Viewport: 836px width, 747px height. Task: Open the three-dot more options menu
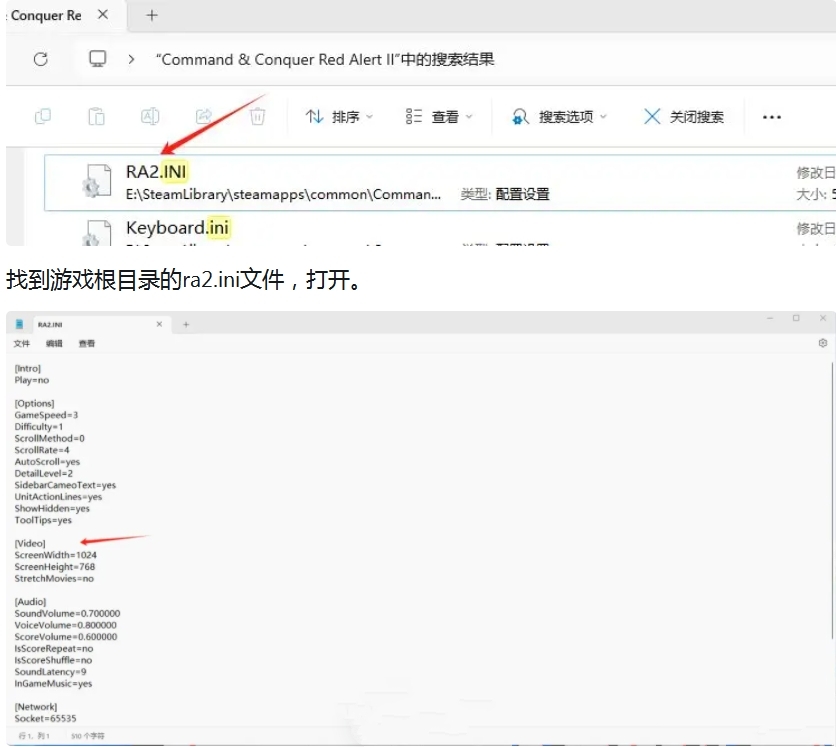[x=771, y=117]
